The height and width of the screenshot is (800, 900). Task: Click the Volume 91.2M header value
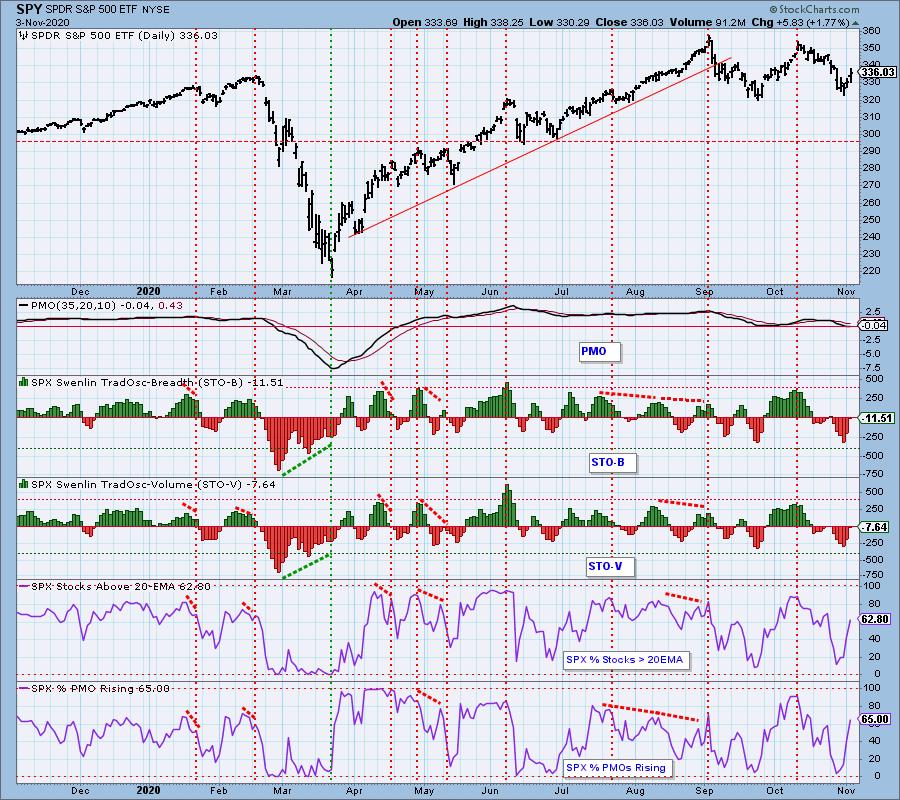707,22
